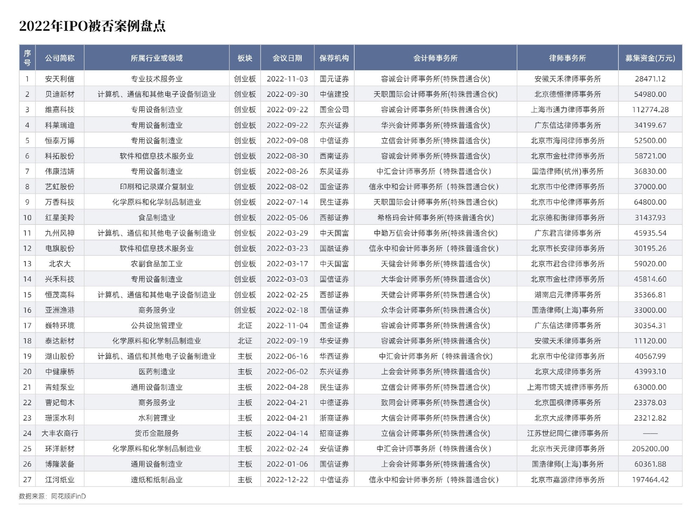Click the industry cell 食品制造业
This screenshot has width=700, height=514.
pyautogui.click(x=157, y=217)
